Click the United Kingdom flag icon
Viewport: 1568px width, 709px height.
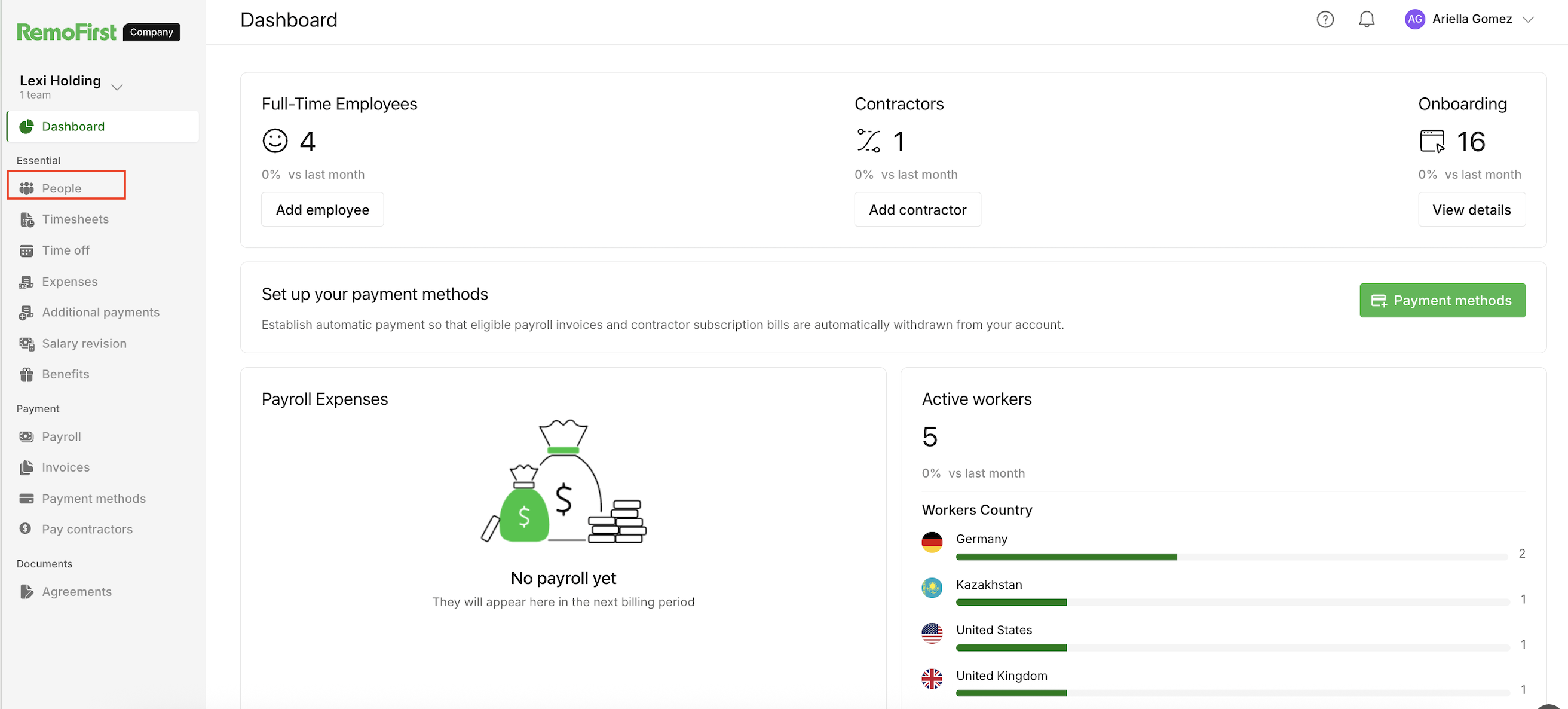tap(932, 679)
